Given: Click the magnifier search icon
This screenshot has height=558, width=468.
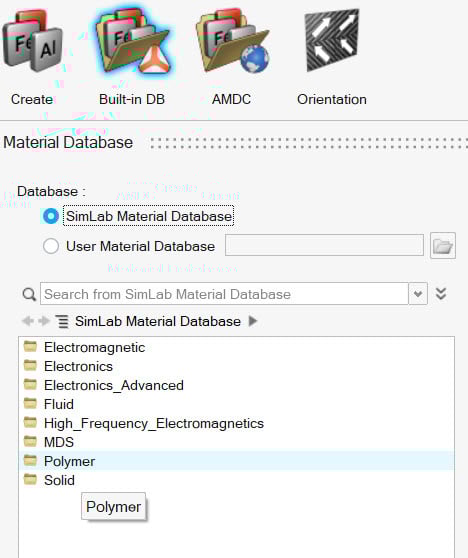Looking at the screenshot, I should [x=29, y=294].
